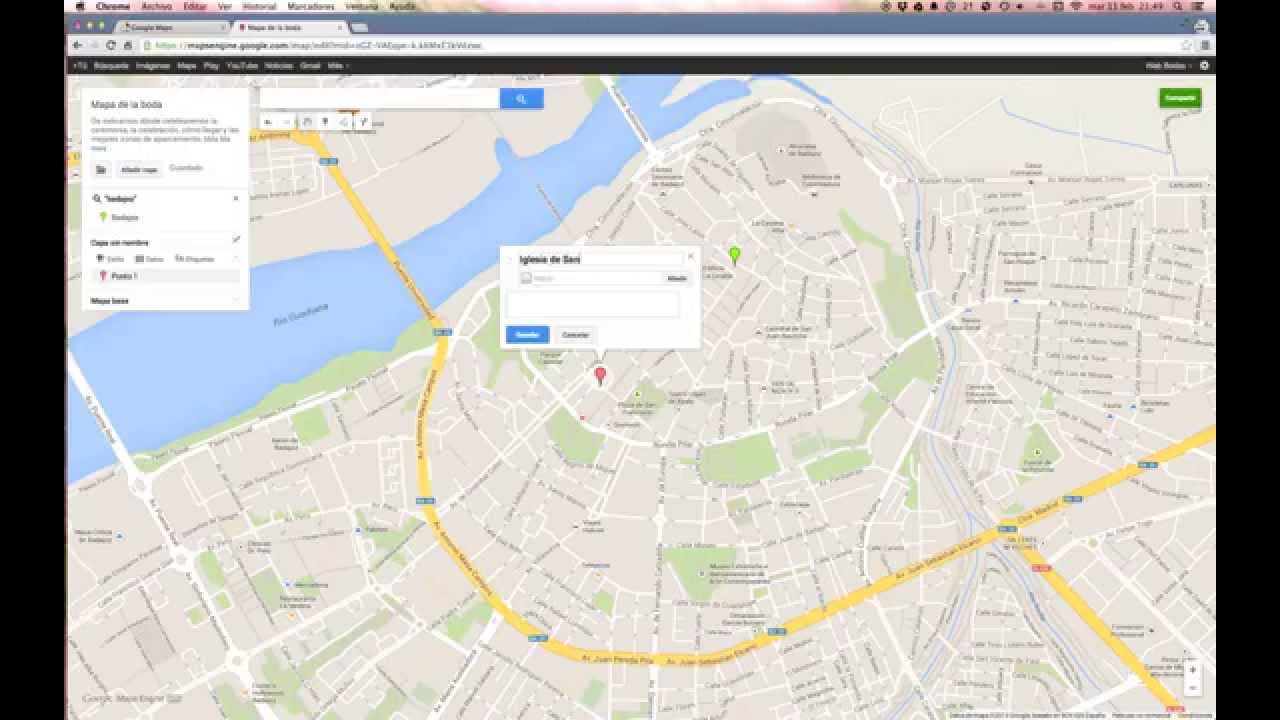Click the undo arrow in map toolbar

click(268, 122)
